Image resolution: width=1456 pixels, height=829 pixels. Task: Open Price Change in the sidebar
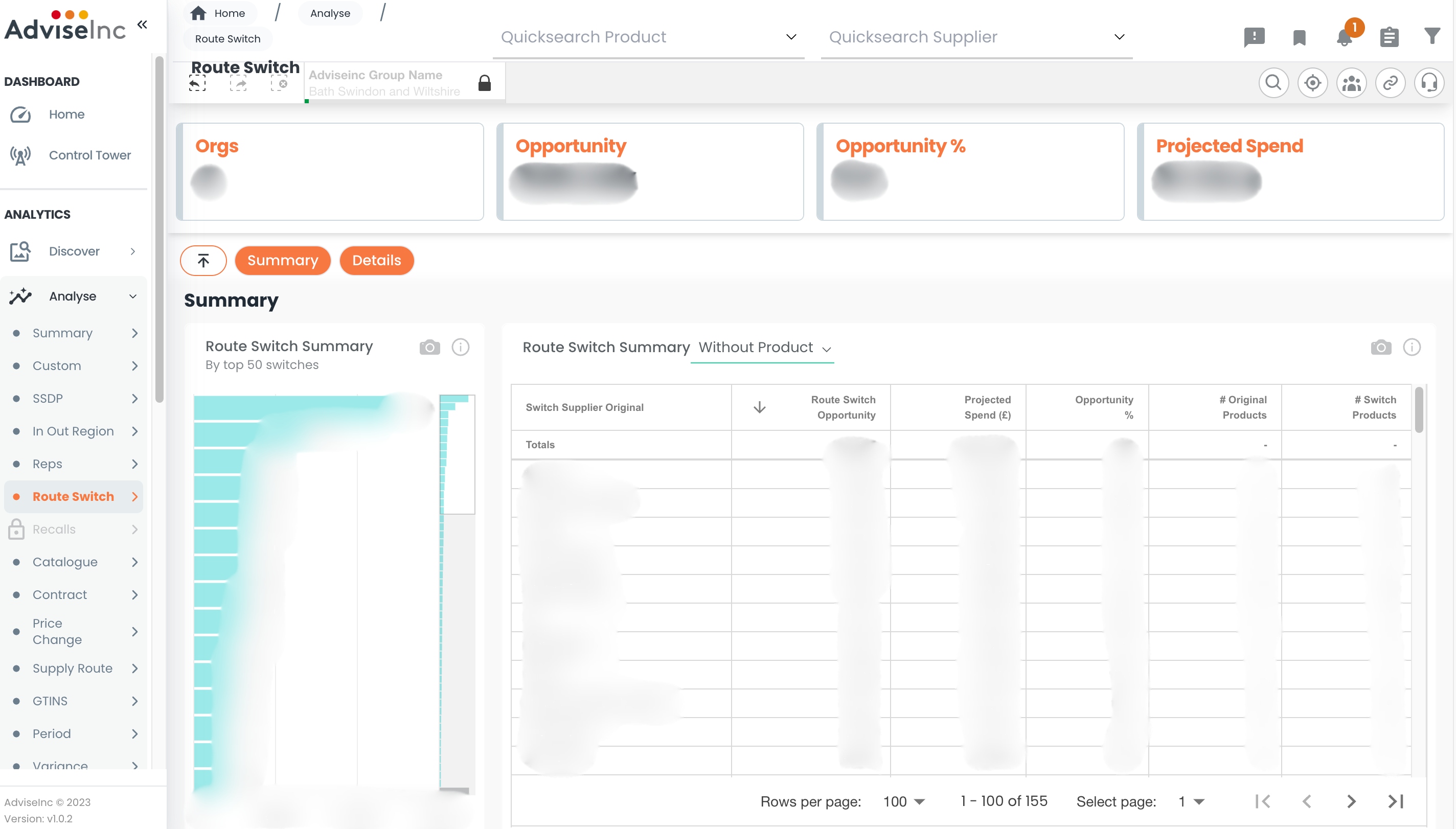click(74, 632)
